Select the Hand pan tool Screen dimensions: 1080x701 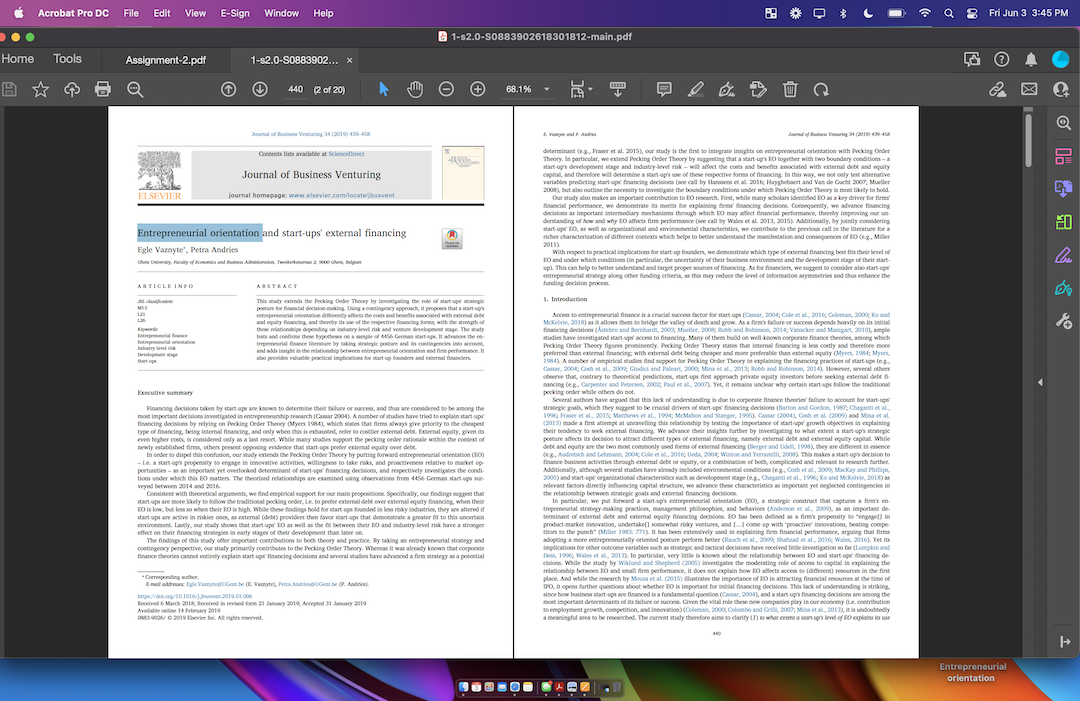(x=415, y=89)
